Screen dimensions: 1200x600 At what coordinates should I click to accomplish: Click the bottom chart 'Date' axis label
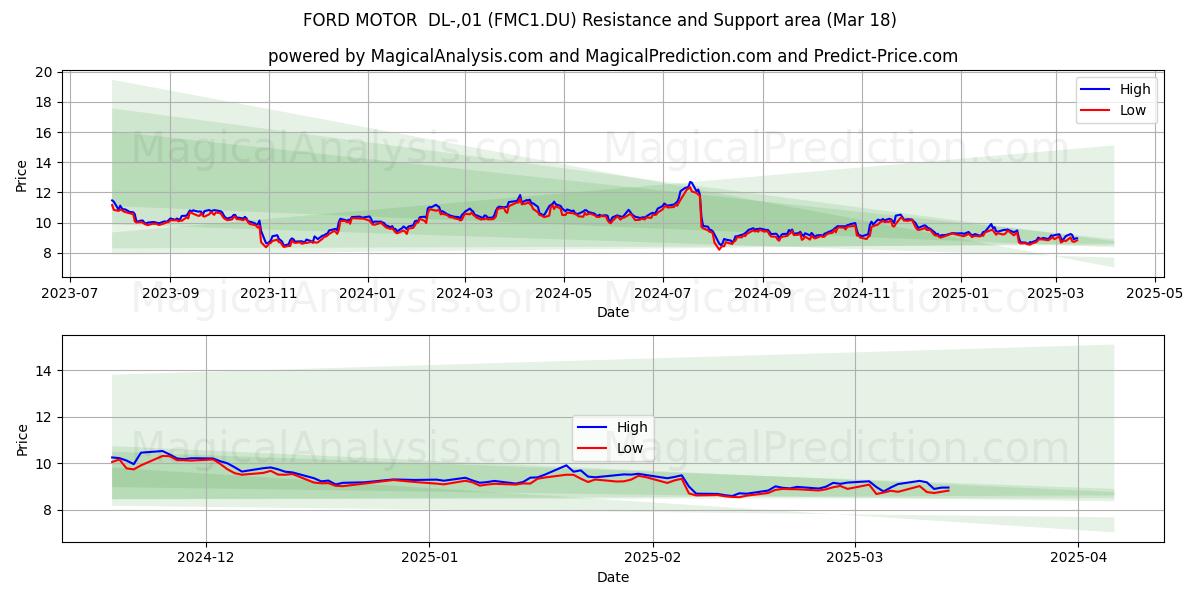point(613,577)
